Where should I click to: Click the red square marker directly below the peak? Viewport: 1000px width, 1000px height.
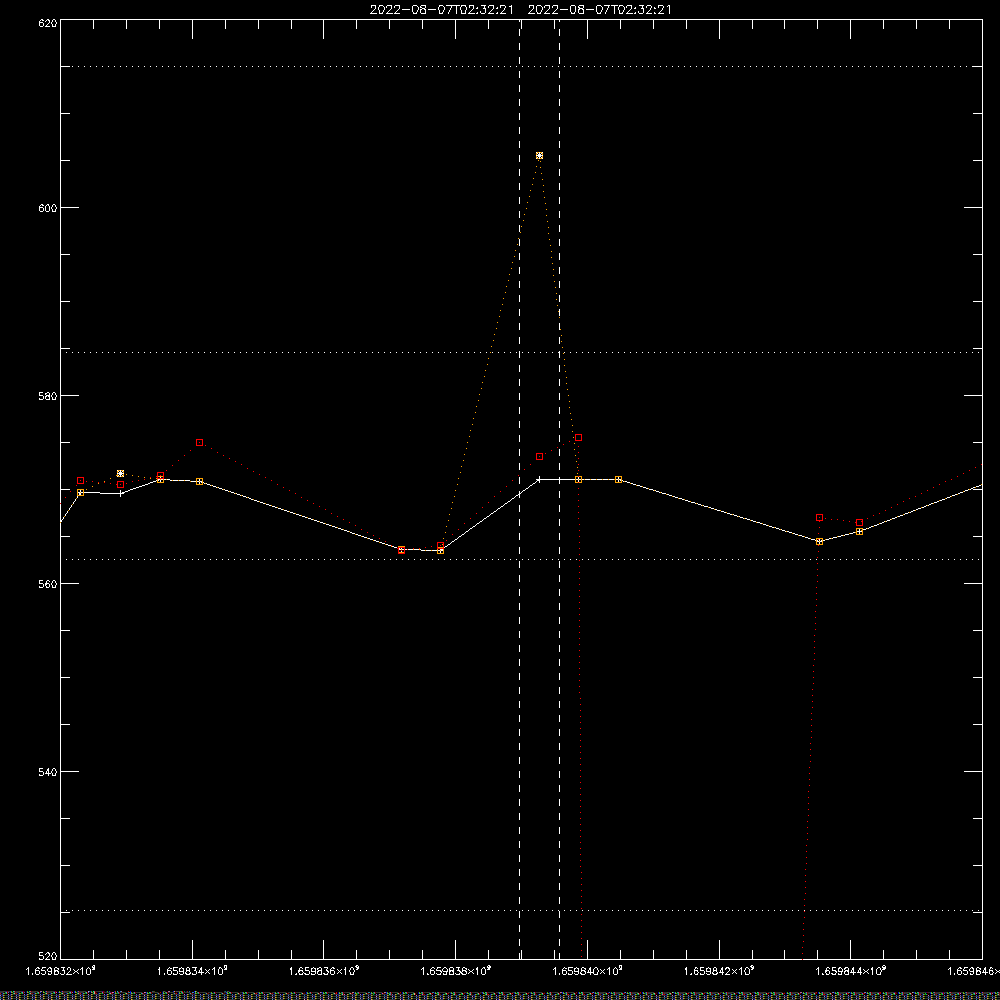(540, 457)
